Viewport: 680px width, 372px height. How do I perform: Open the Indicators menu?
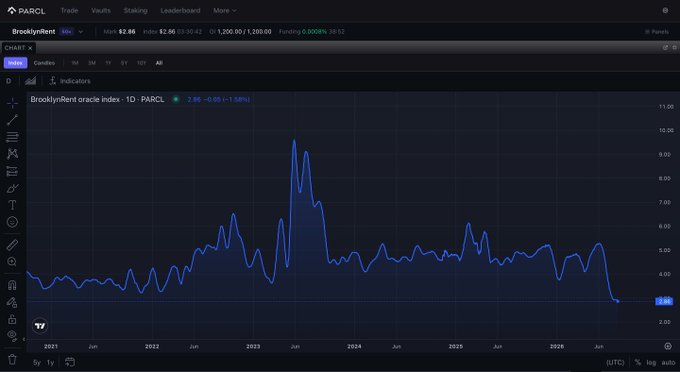(x=69, y=81)
